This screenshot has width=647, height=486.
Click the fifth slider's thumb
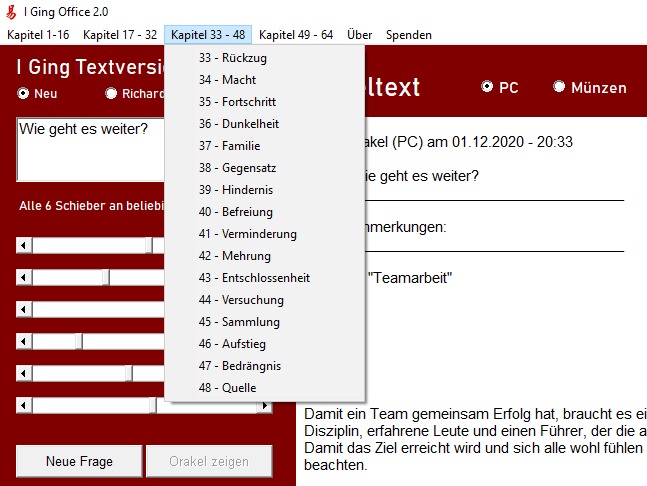(x=129, y=373)
